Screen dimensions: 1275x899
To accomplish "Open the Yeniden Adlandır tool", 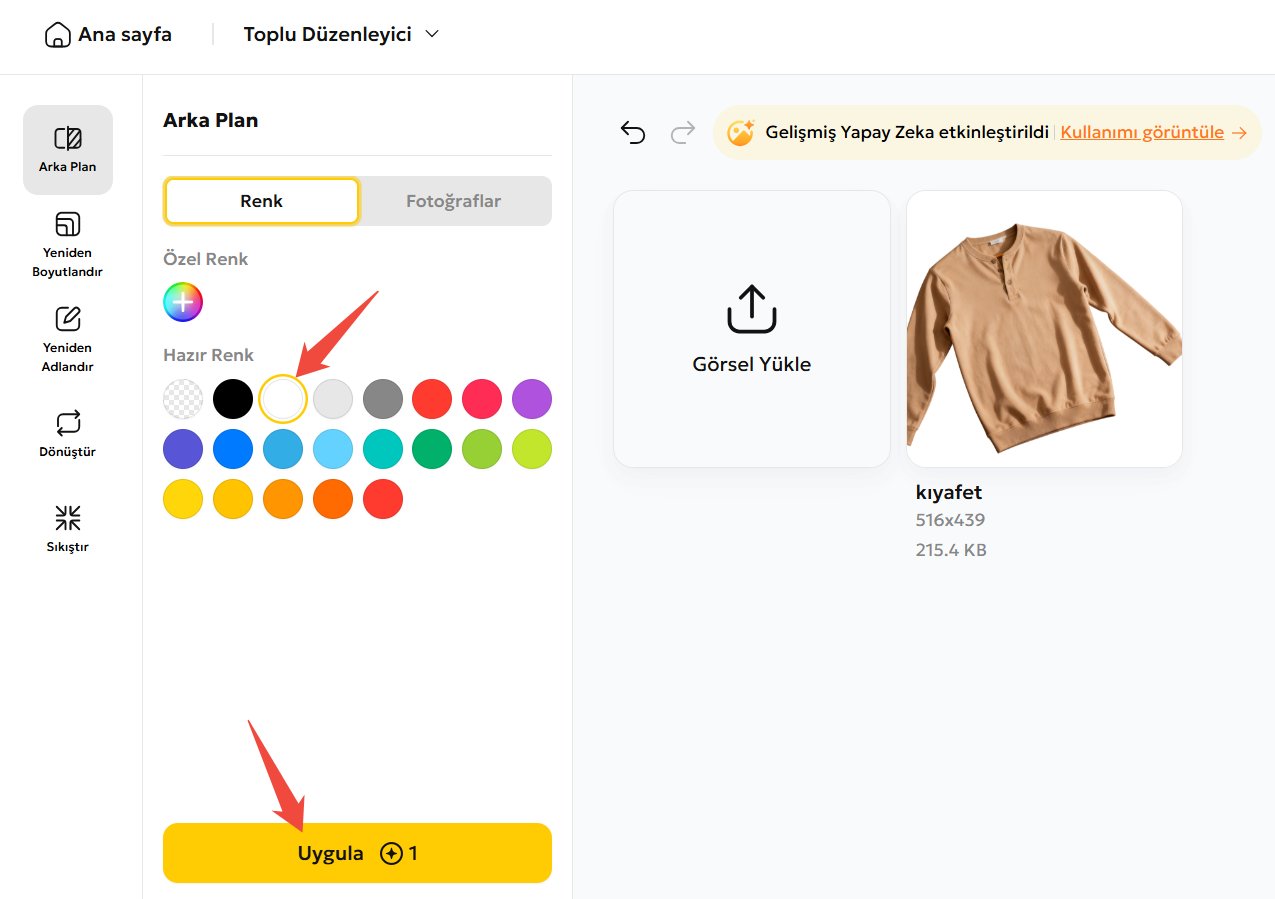I will [68, 339].
